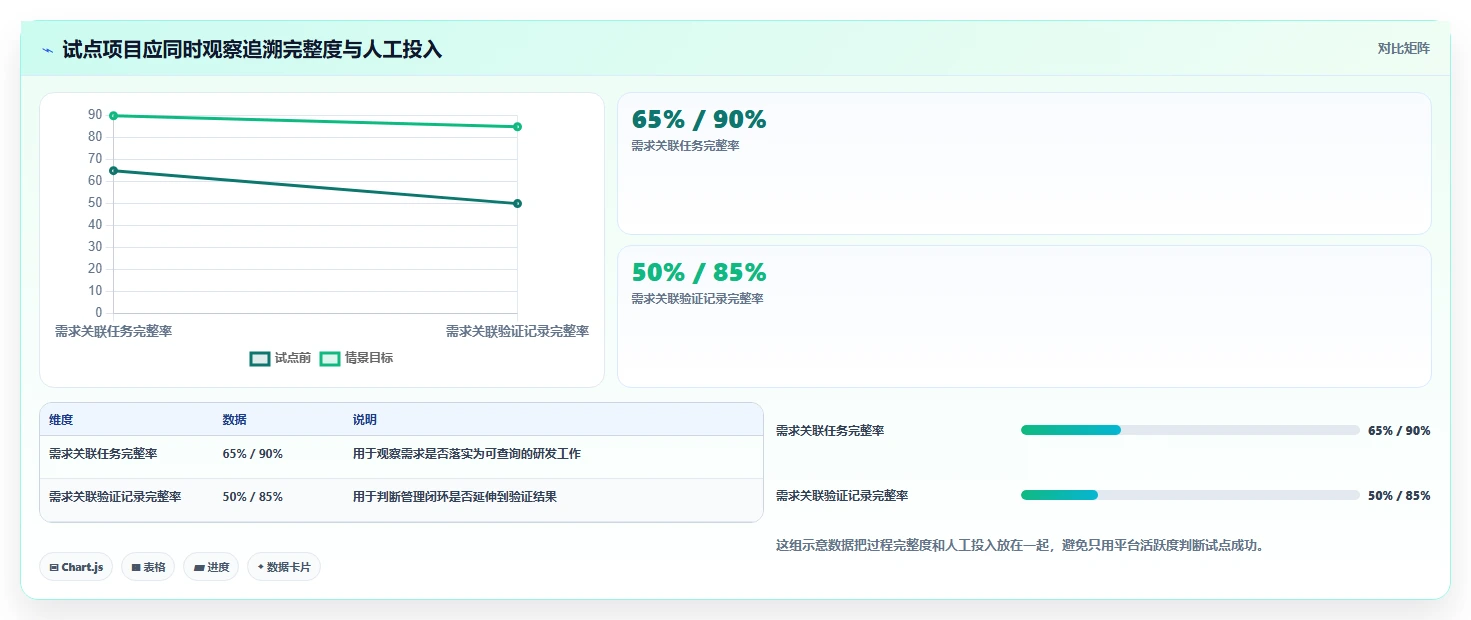Click the 数据卡片 tag chip
Image resolution: width=1471 pixels, height=620 pixels.
coord(284,567)
